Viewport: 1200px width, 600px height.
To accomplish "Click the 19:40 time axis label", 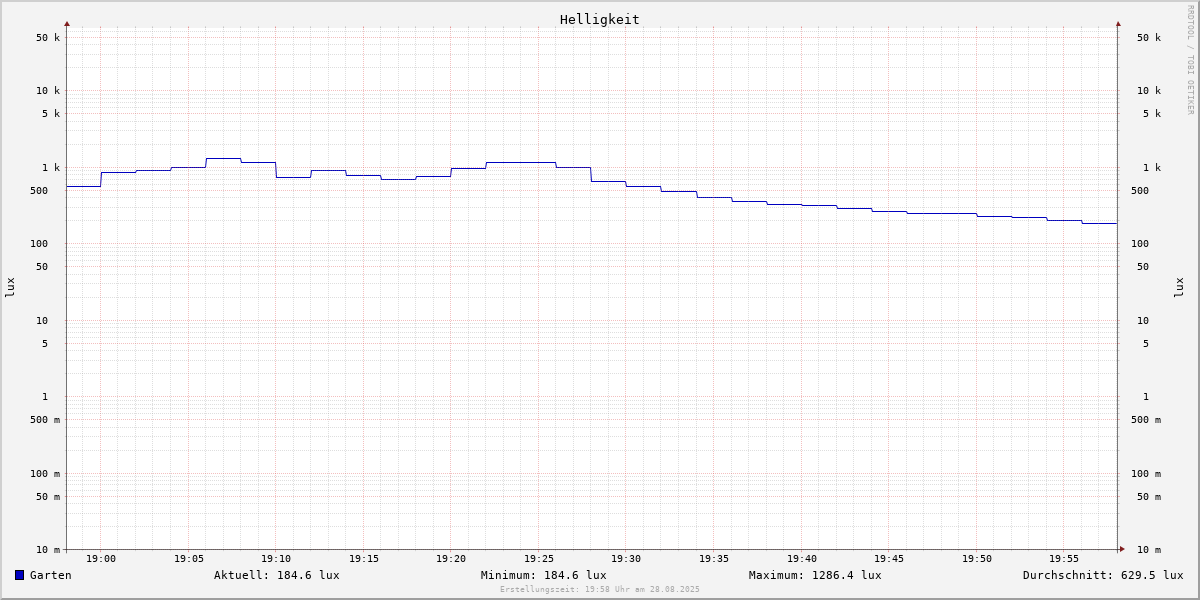I will point(802,559).
